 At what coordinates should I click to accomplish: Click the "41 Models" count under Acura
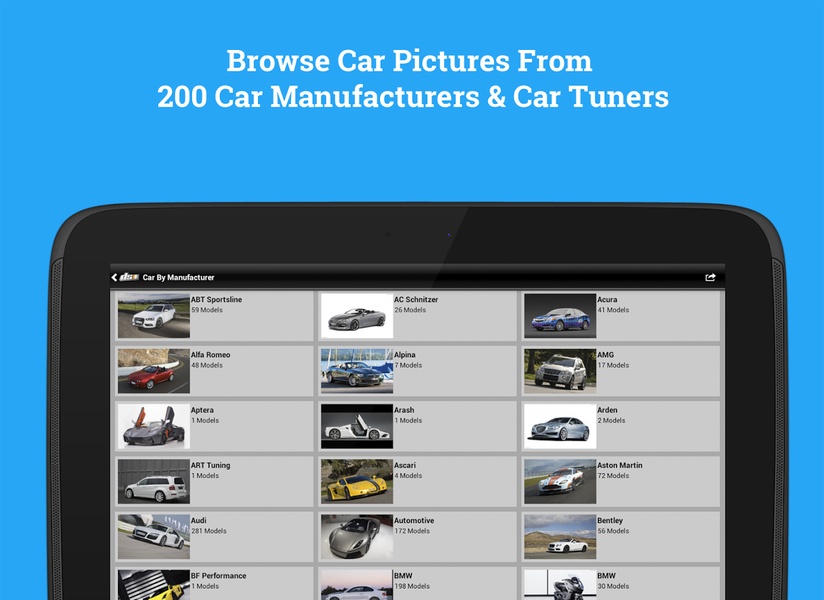[x=613, y=310]
